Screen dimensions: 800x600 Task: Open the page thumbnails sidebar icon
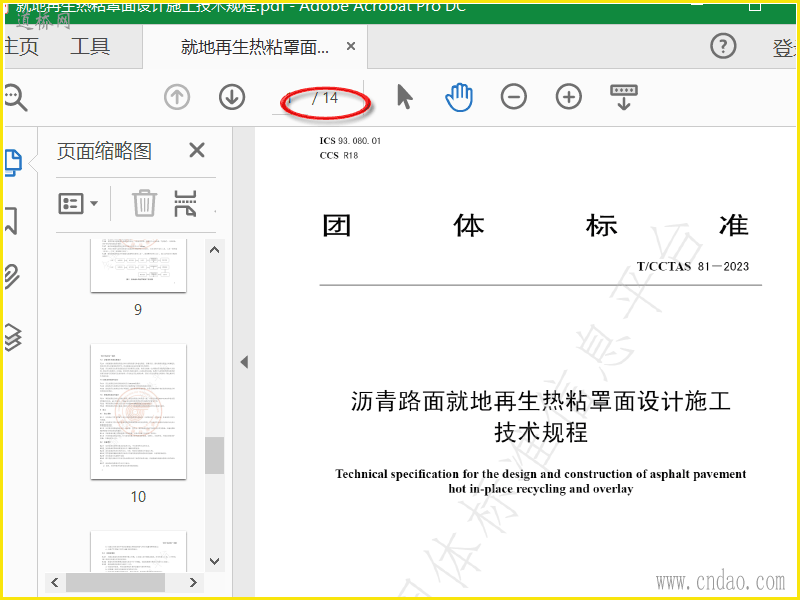point(12,163)
